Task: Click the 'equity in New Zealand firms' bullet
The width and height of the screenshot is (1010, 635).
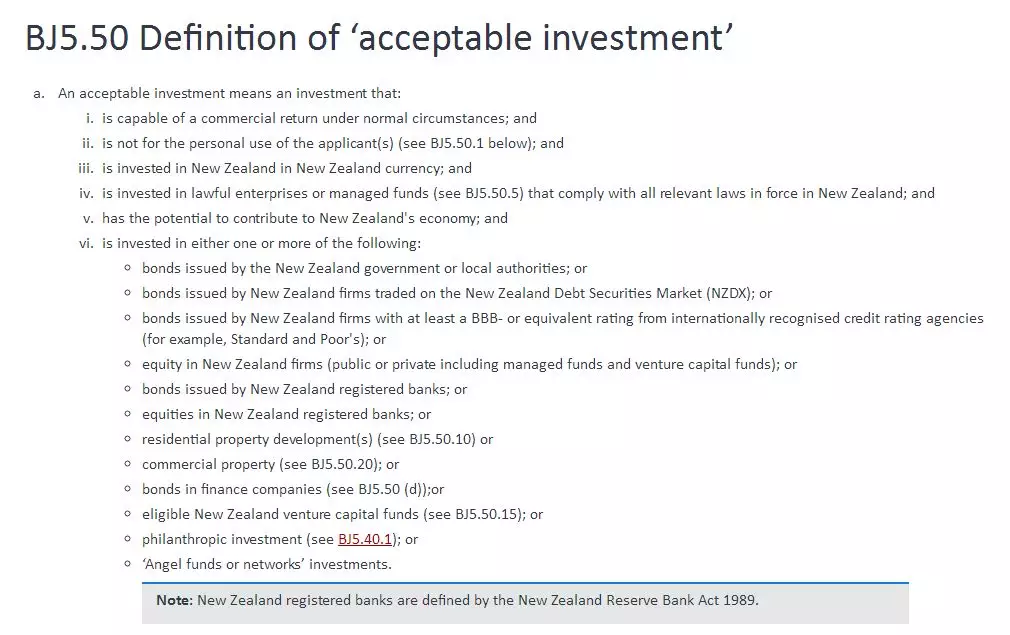Action: tap(469, 364)
